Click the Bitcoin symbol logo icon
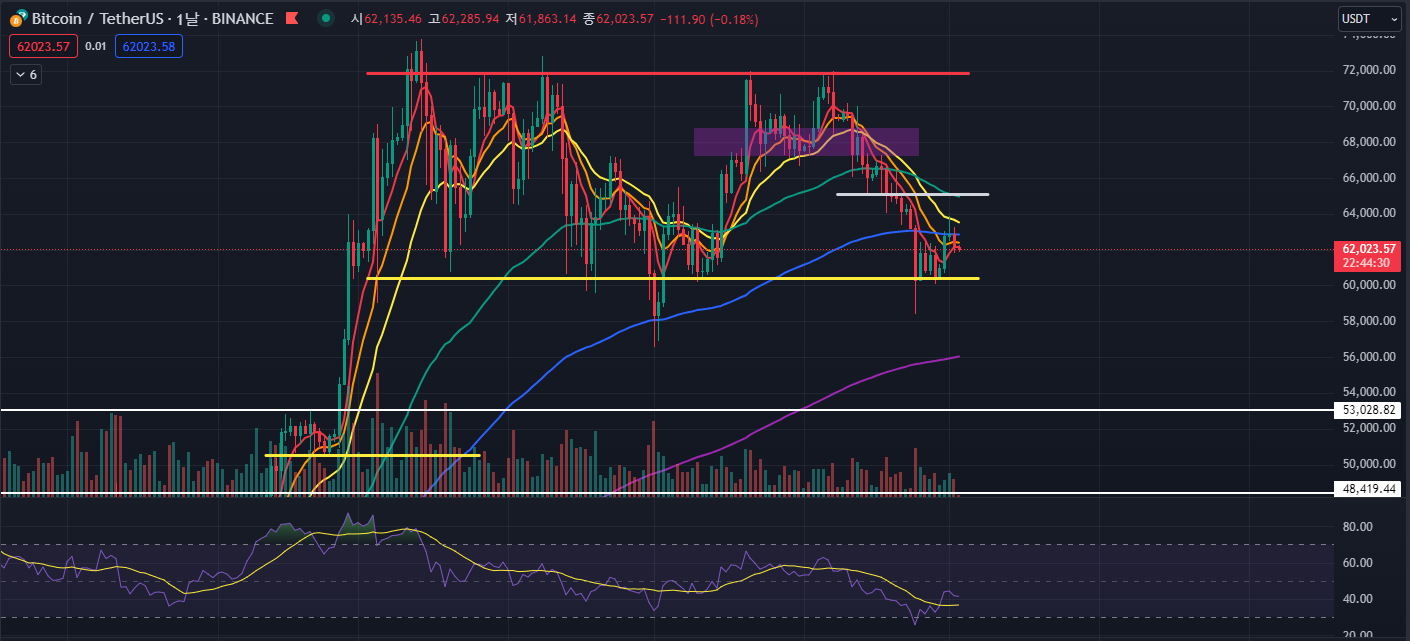1410x641 pixels. (x=18, y=19)
